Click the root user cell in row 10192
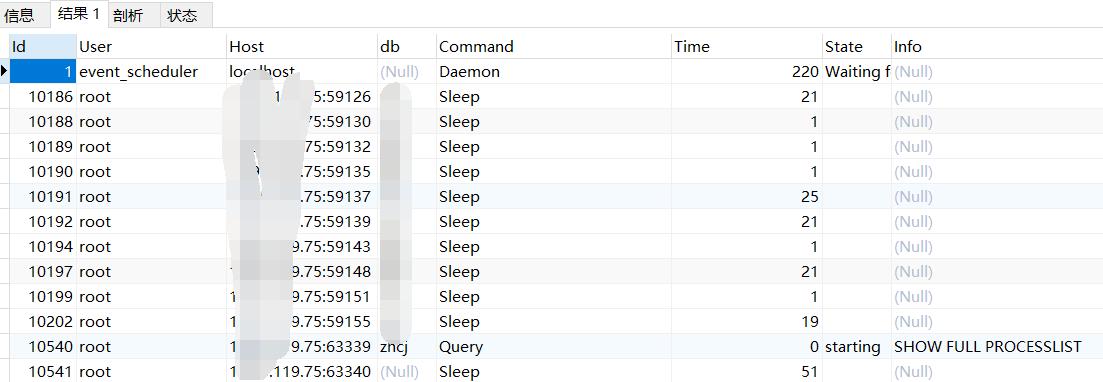This screenshot has width=1103, height=382. click(151, 222)
